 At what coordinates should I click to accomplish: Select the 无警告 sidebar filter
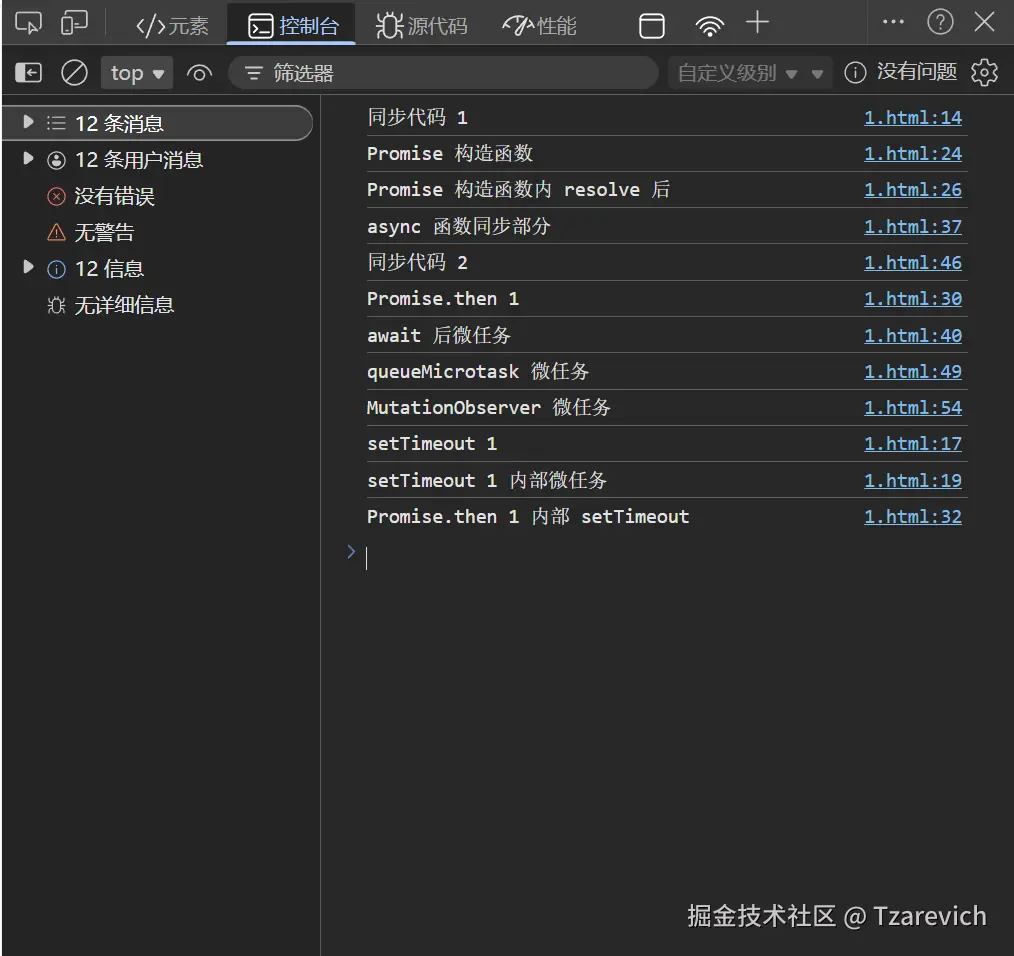[x=104, y=232]
